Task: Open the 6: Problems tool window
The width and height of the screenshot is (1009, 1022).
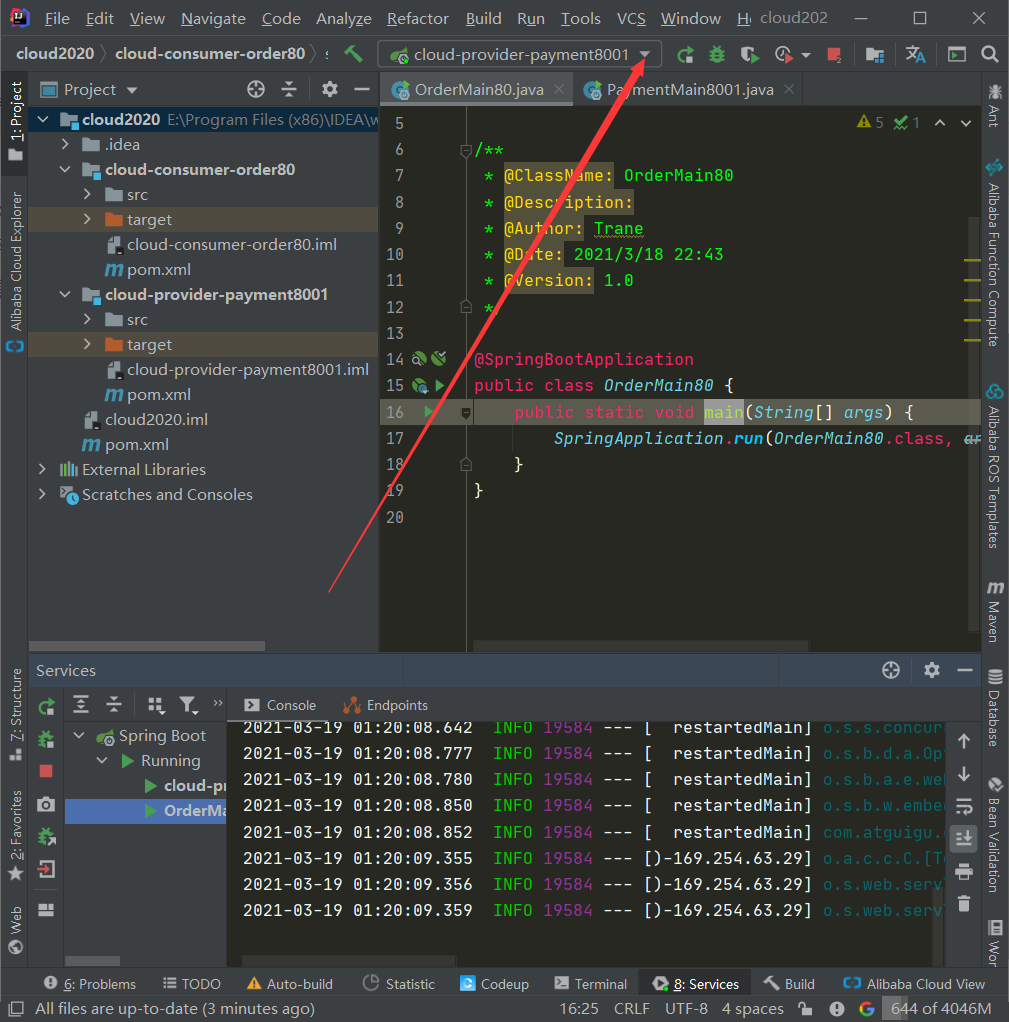Action: coord(90,984)
